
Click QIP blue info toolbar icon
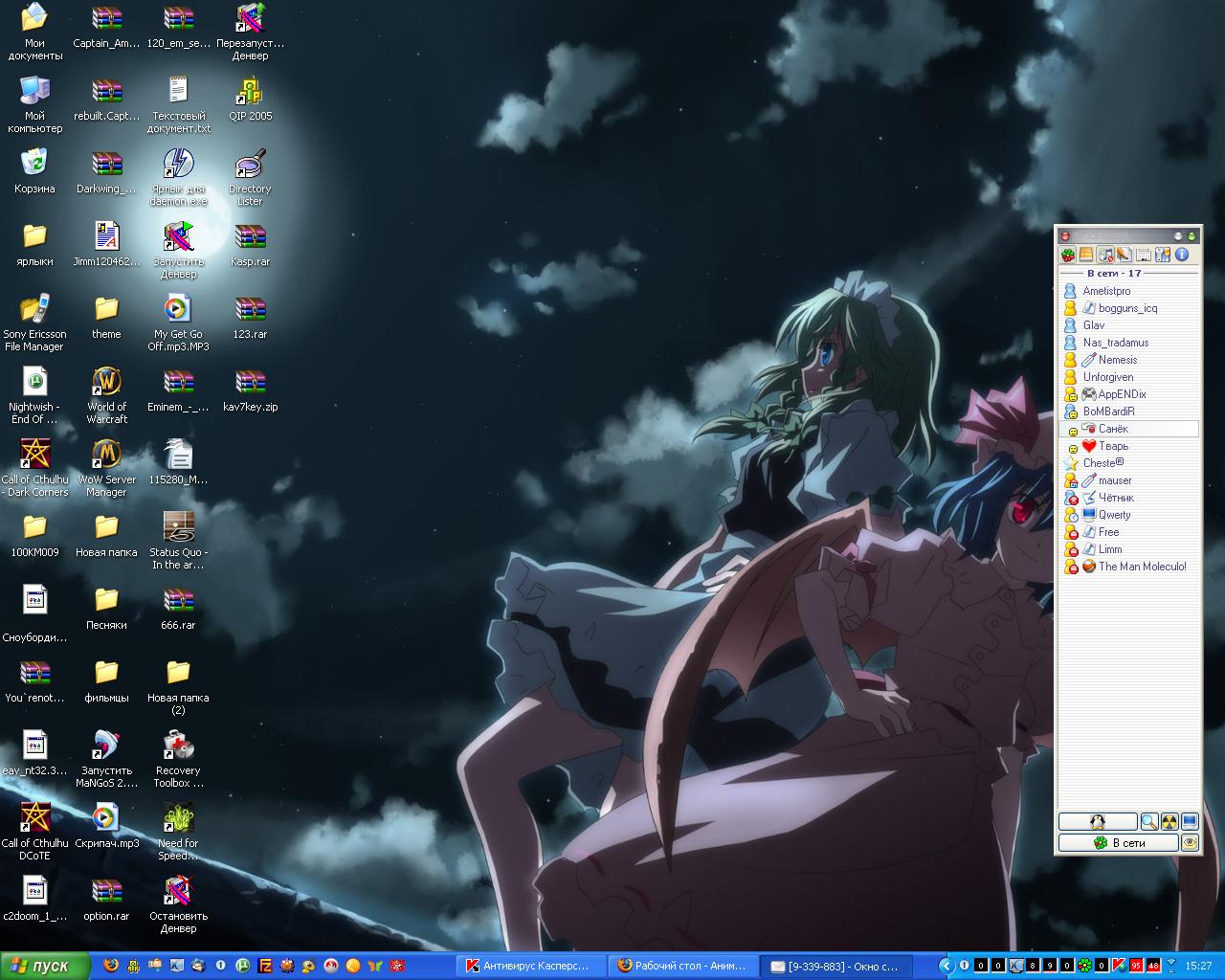coord(1182,255)
